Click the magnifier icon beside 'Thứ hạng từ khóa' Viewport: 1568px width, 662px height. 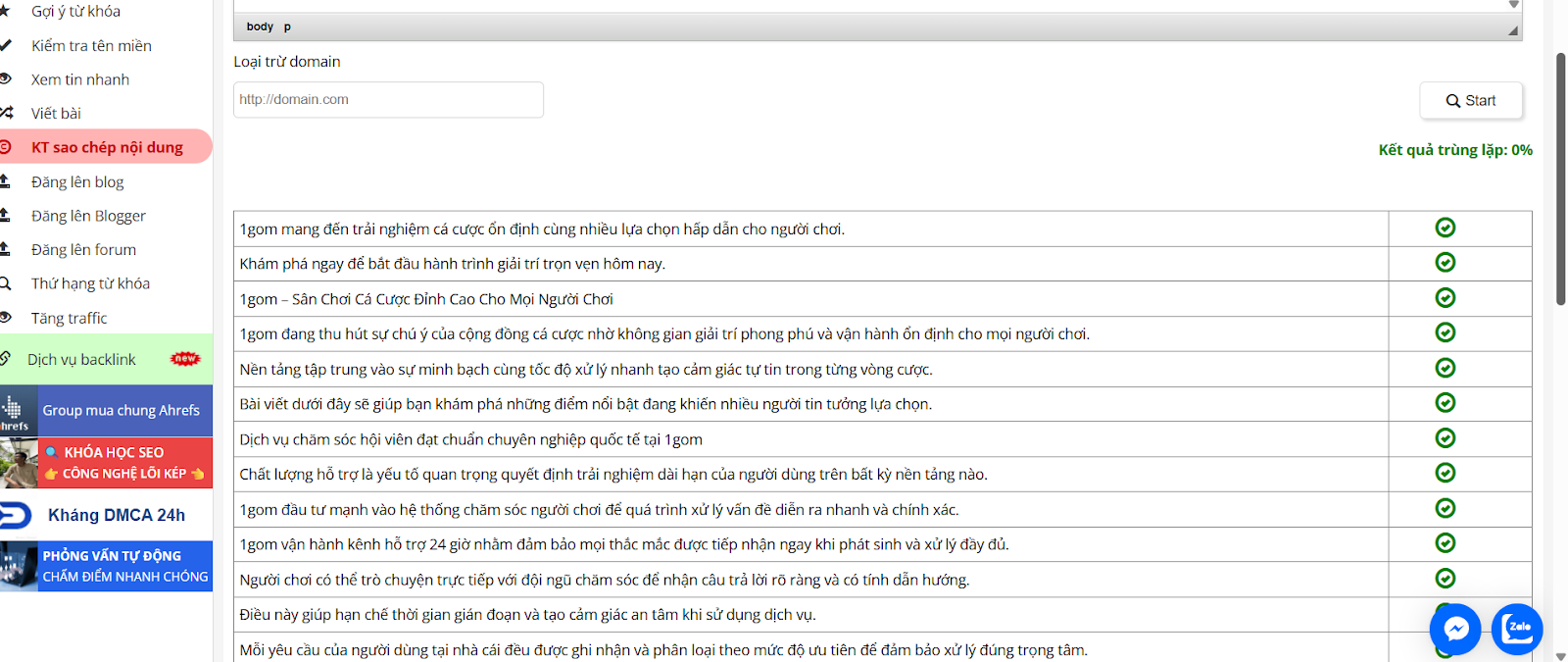pyautogui.click(x=6, y=283)
